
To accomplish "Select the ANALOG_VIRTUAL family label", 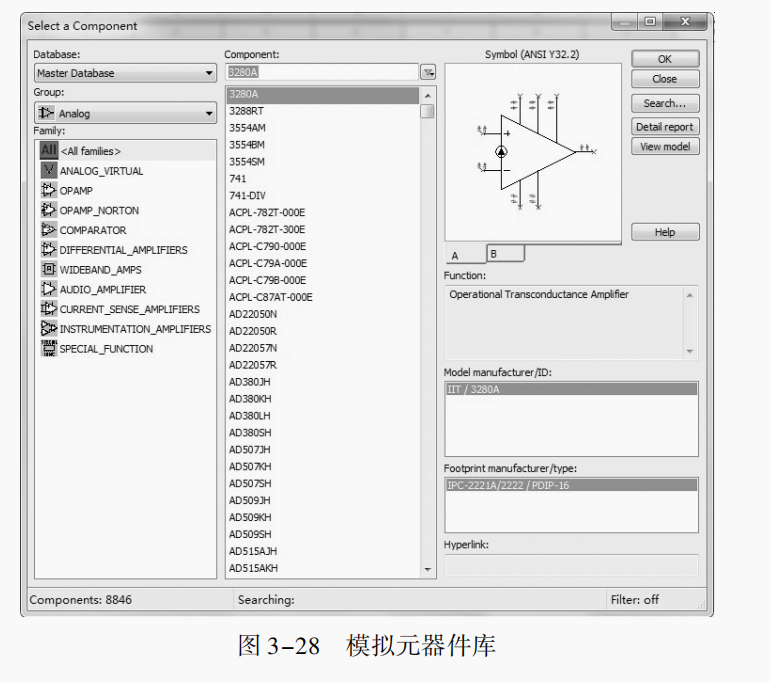I will click(101, 171).
